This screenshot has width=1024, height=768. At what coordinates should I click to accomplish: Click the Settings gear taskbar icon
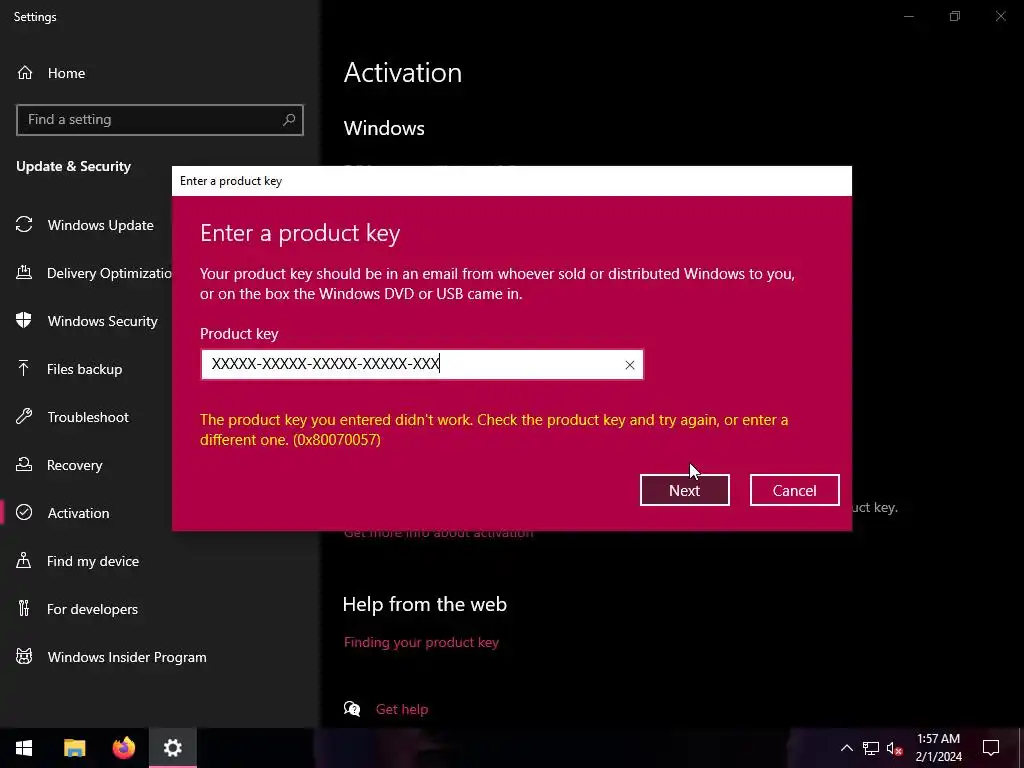[172, 748]
